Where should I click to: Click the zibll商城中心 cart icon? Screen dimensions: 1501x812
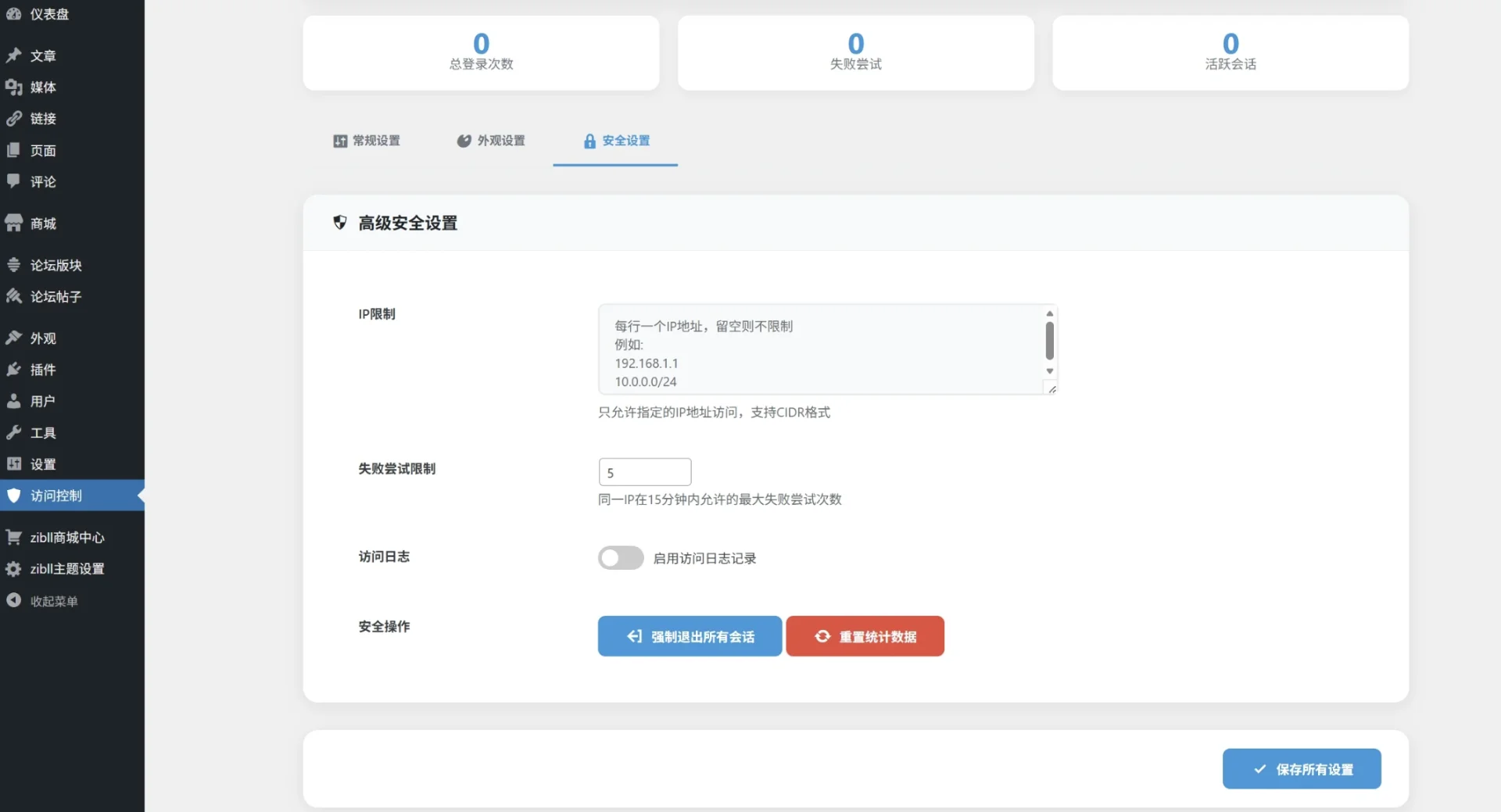tap(13, 538)
